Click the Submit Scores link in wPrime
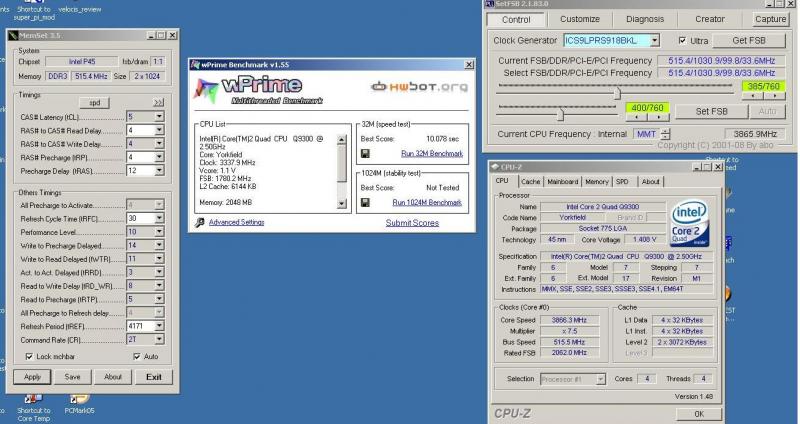 point(412,223)
